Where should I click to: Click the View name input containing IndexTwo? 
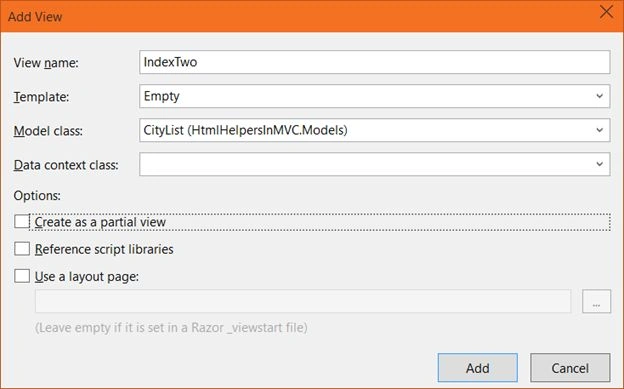point(374,62)
